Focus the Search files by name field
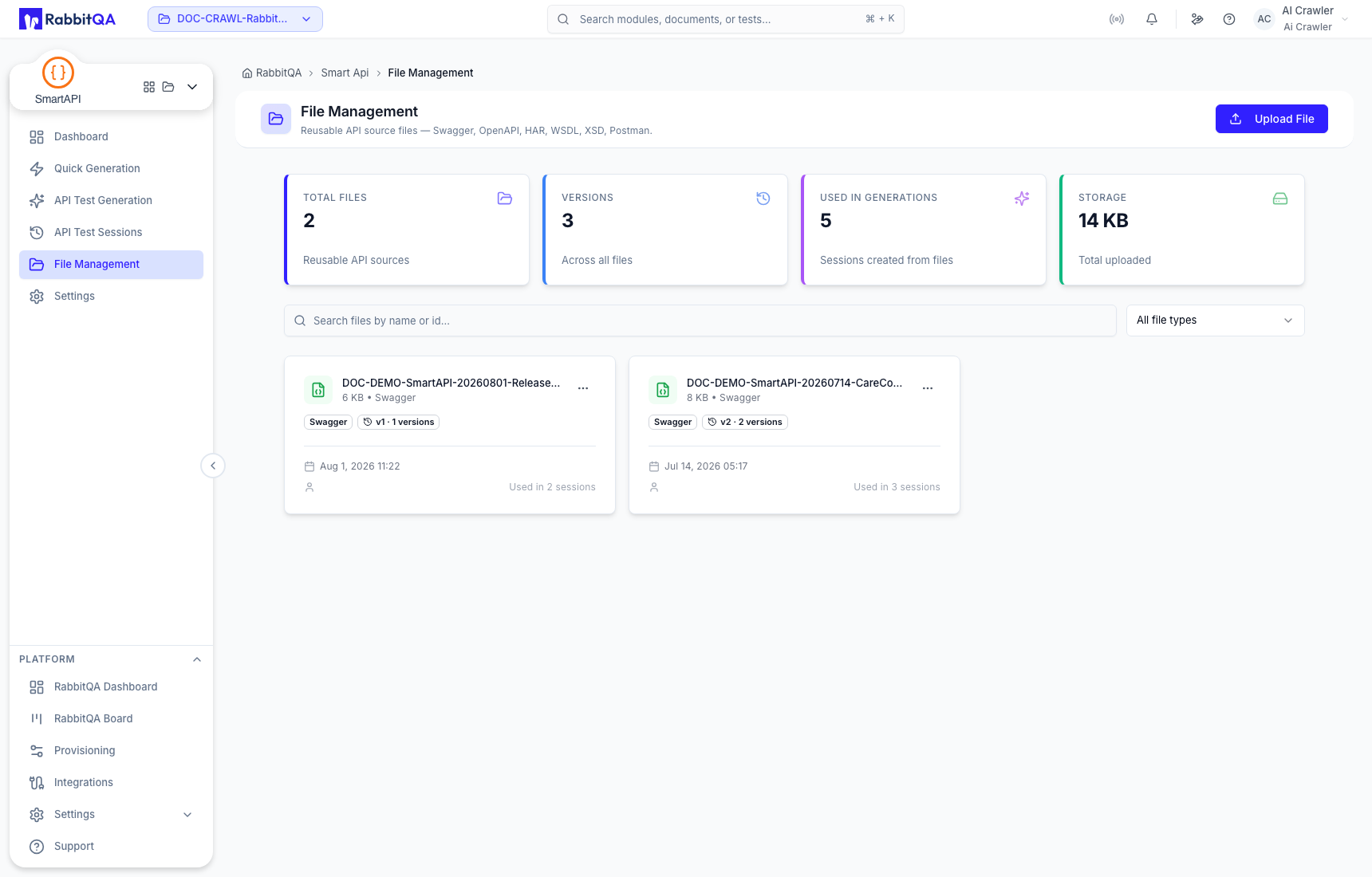 pyautogui.click(x=700, y=321)
